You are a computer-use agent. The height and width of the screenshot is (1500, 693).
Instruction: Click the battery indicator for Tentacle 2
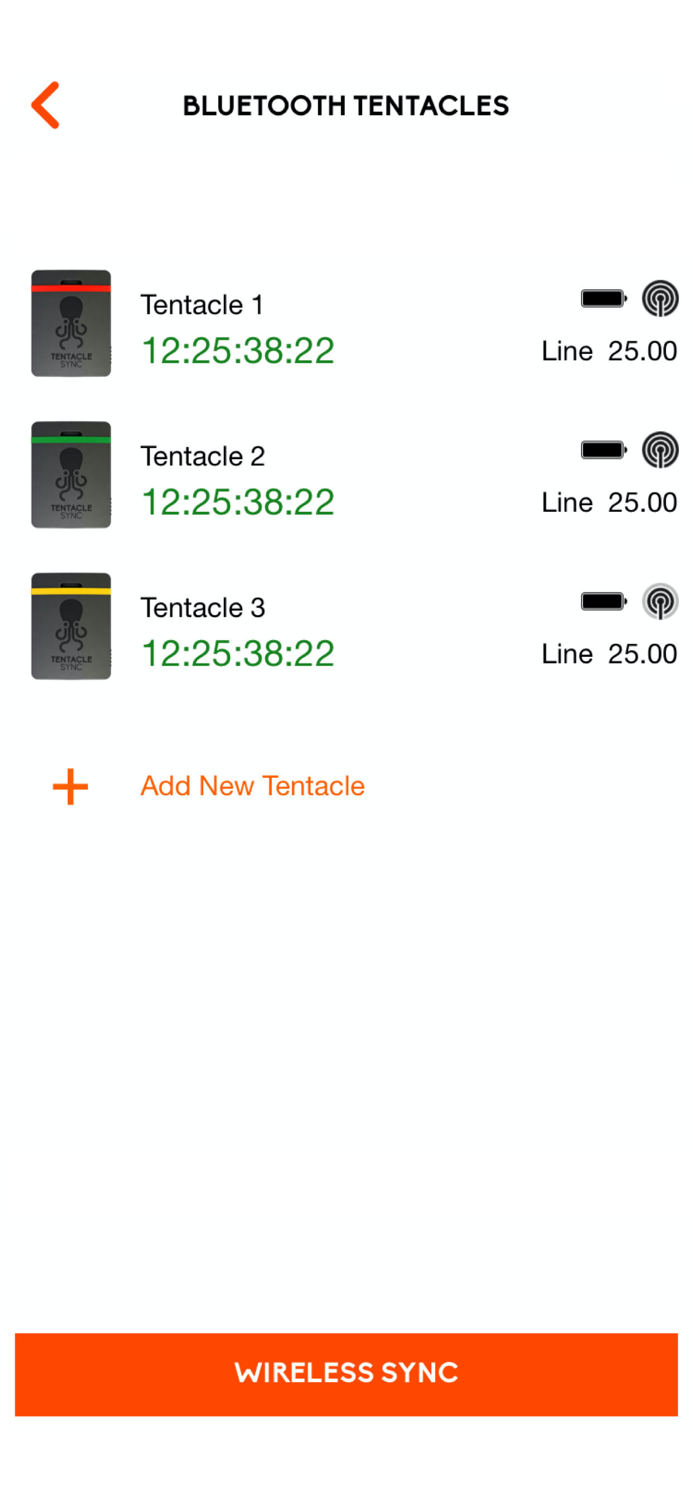602,450
